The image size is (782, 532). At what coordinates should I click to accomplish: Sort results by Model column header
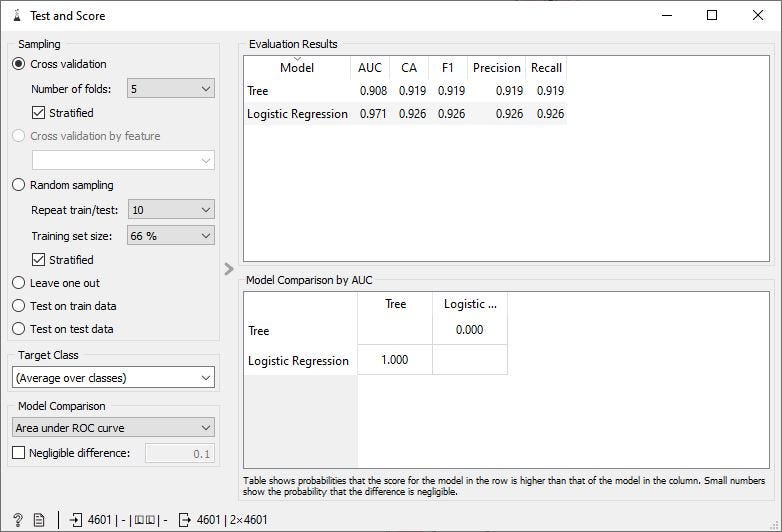click(297, 68)
